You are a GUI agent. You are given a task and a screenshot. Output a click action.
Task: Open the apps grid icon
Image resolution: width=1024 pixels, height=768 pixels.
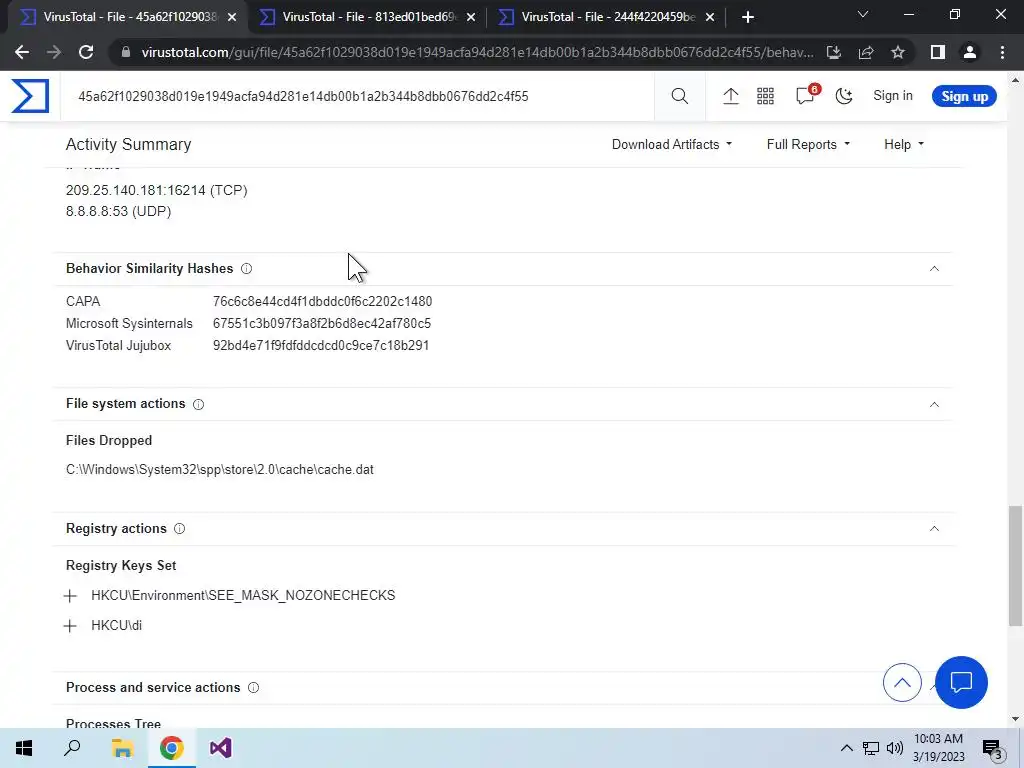pos(765,96)
